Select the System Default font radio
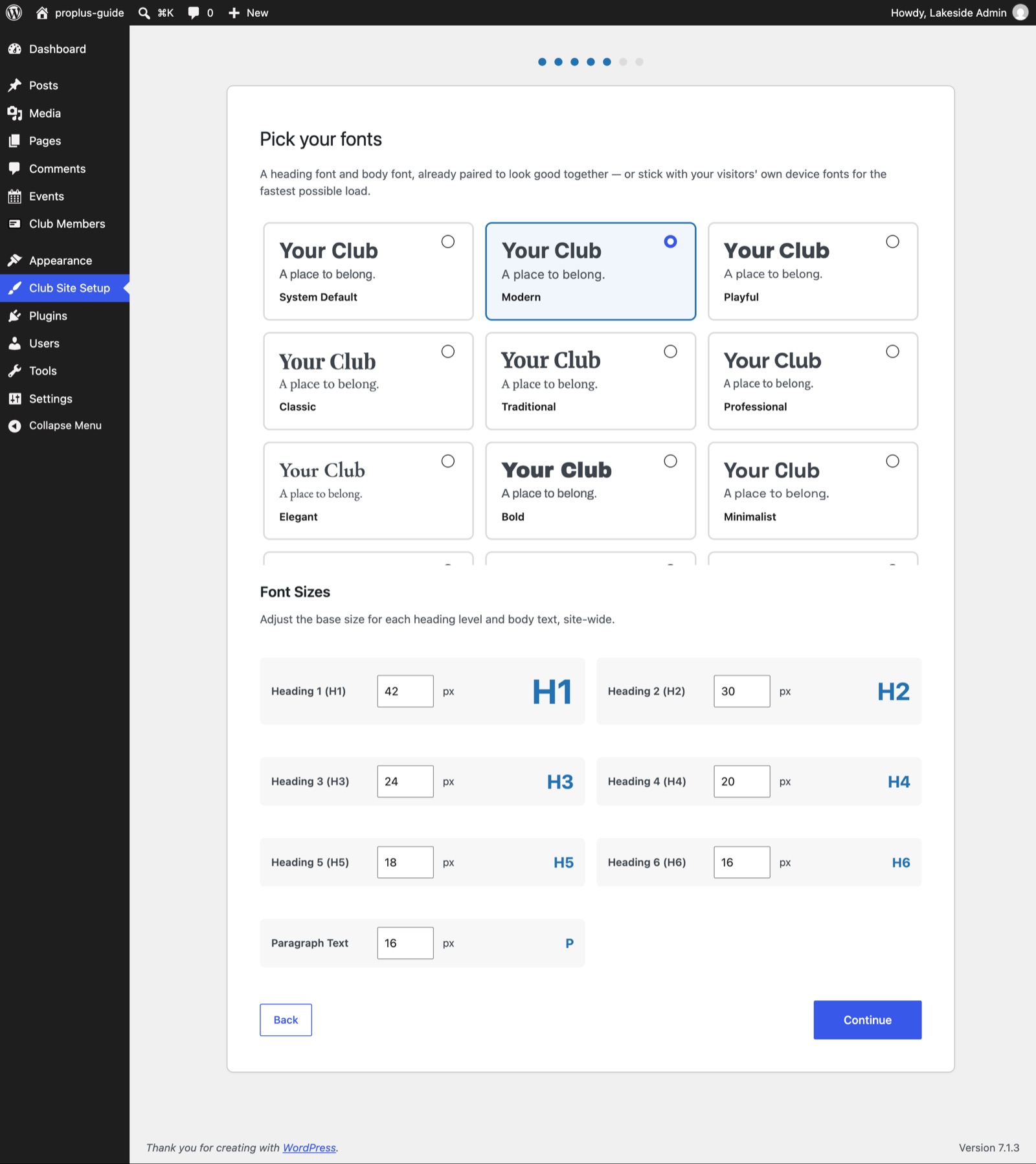The width and height of the screenshot is (1036, 1164). click(447, 241)
